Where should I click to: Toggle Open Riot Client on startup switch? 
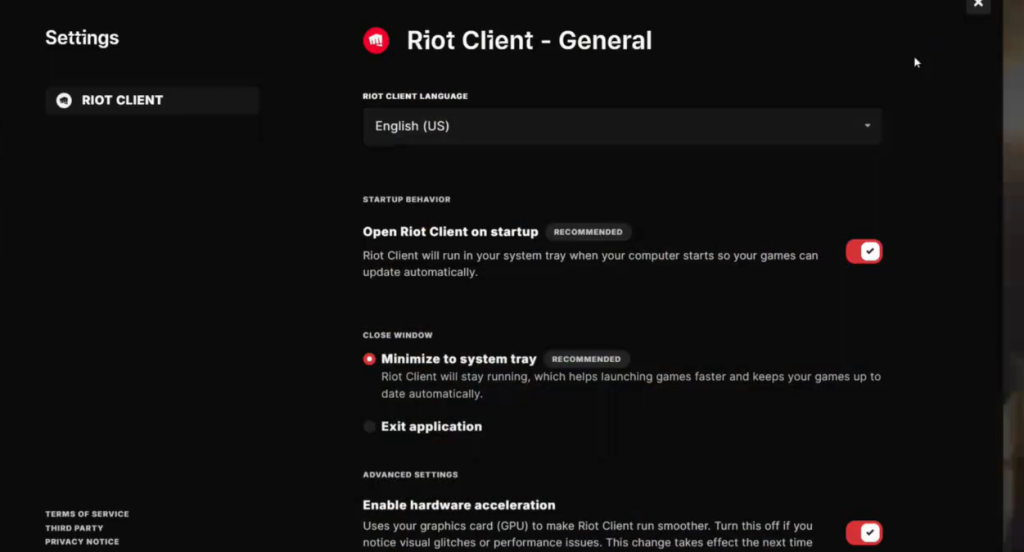click(864, 252)
